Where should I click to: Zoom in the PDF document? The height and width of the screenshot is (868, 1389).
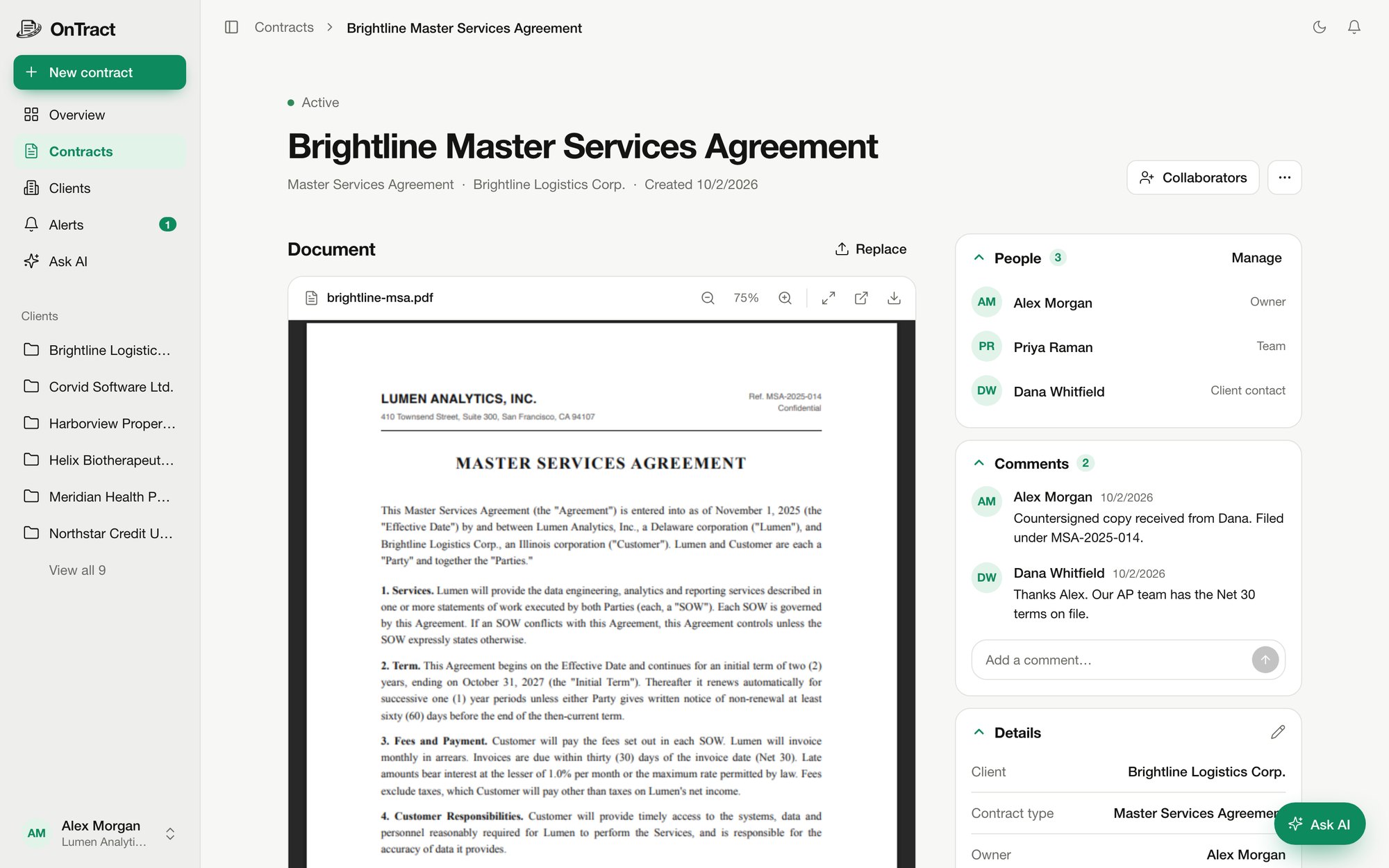(785, 298)
